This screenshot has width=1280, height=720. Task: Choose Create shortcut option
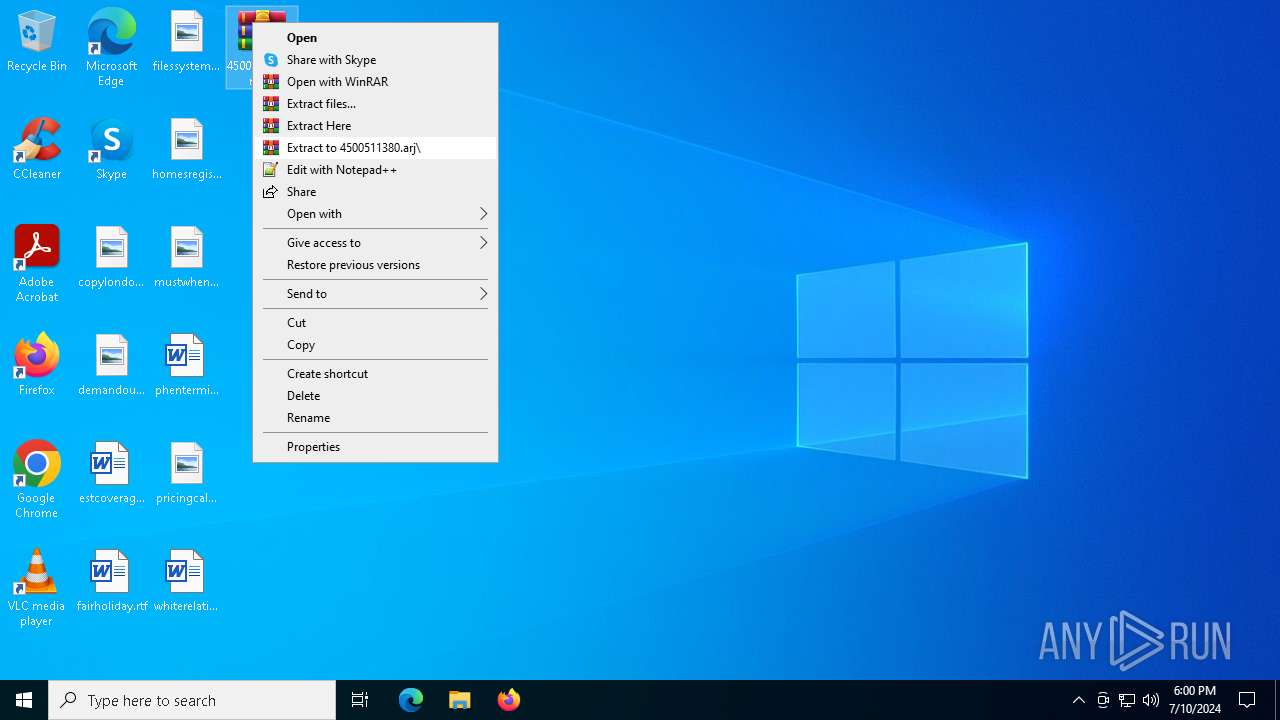click(x=375, y=374)
